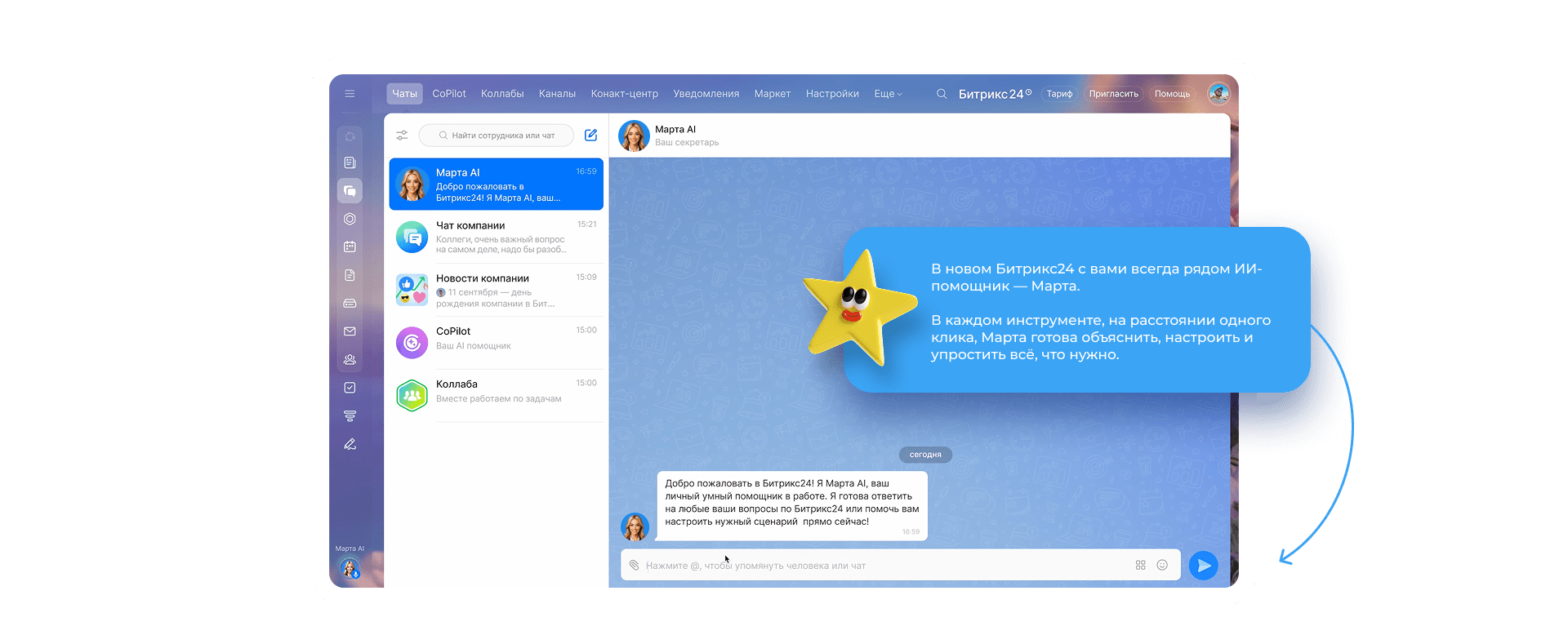The width and height of the screenshot is (1568, 622).
Task: Click the attach file paperclip icon
Action: [x=634, y=565]
